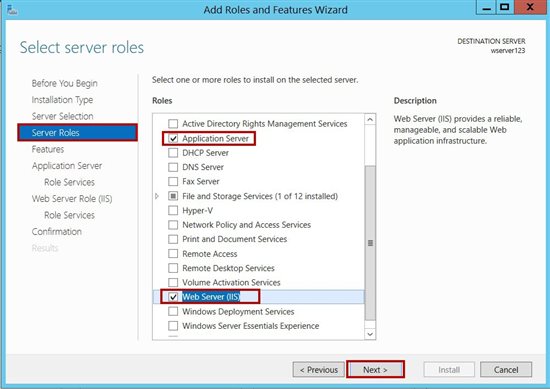
Task: Click the wizard icon in title bar
Action: [12, 10]
